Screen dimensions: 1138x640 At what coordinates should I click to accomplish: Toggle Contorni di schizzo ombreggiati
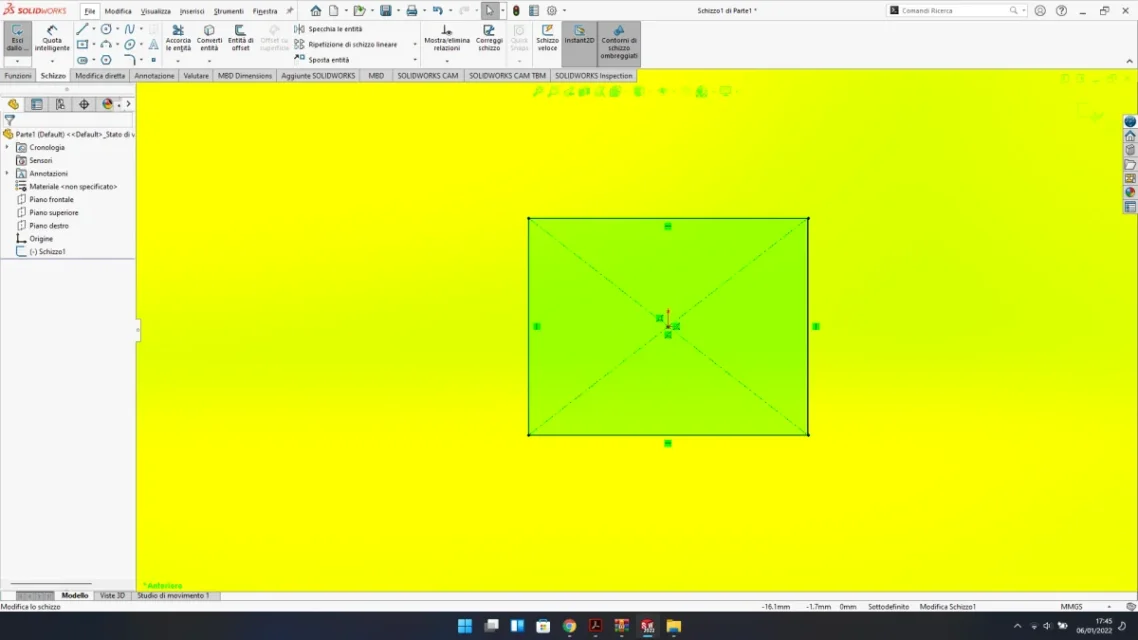[619, 42]
